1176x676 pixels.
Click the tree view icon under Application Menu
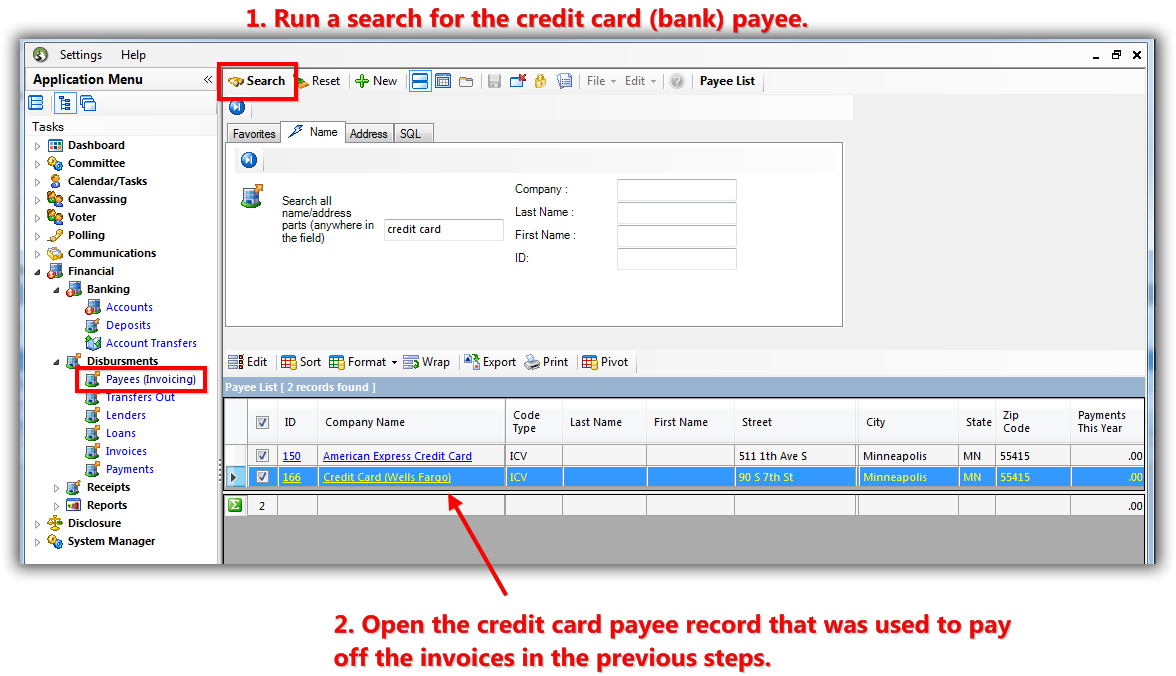pyautogui.click(x=64, y=103)
